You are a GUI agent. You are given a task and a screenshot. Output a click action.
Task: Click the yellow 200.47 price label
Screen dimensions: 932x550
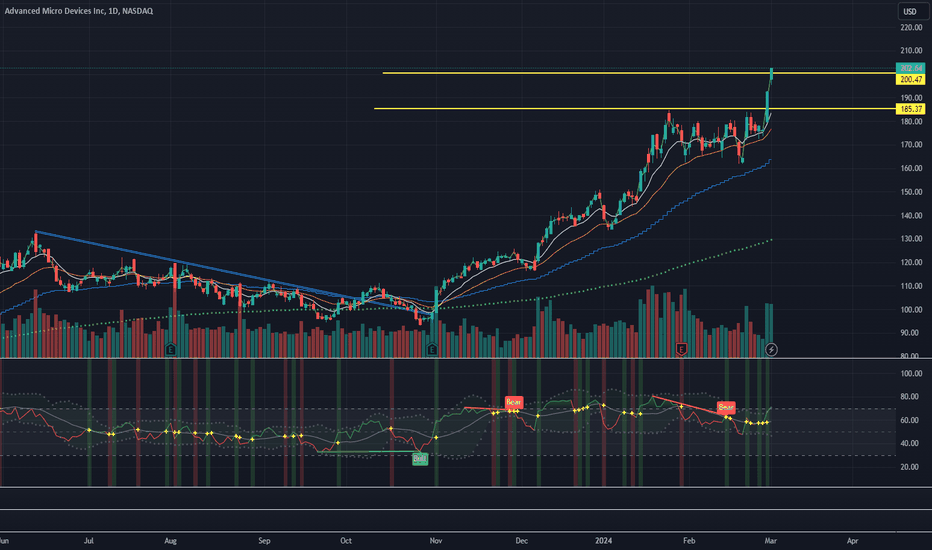point(911,80)
